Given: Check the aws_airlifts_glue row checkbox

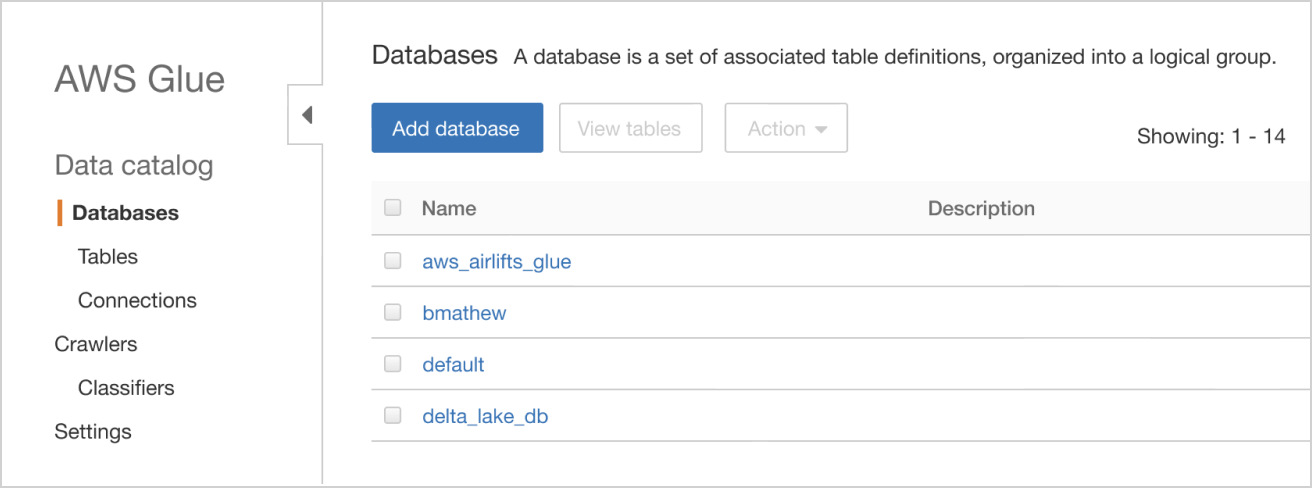Looking at the screenshot, I should 393,262.
